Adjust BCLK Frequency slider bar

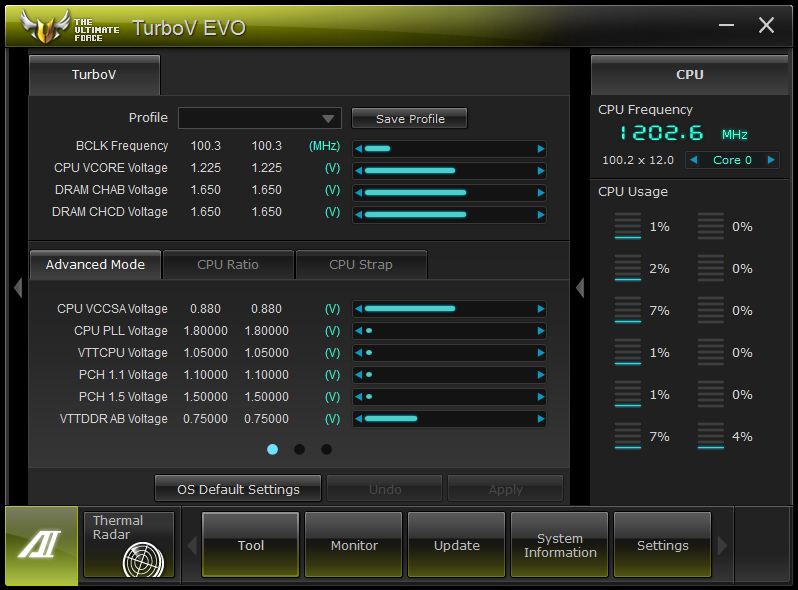[x=449, y=149]
